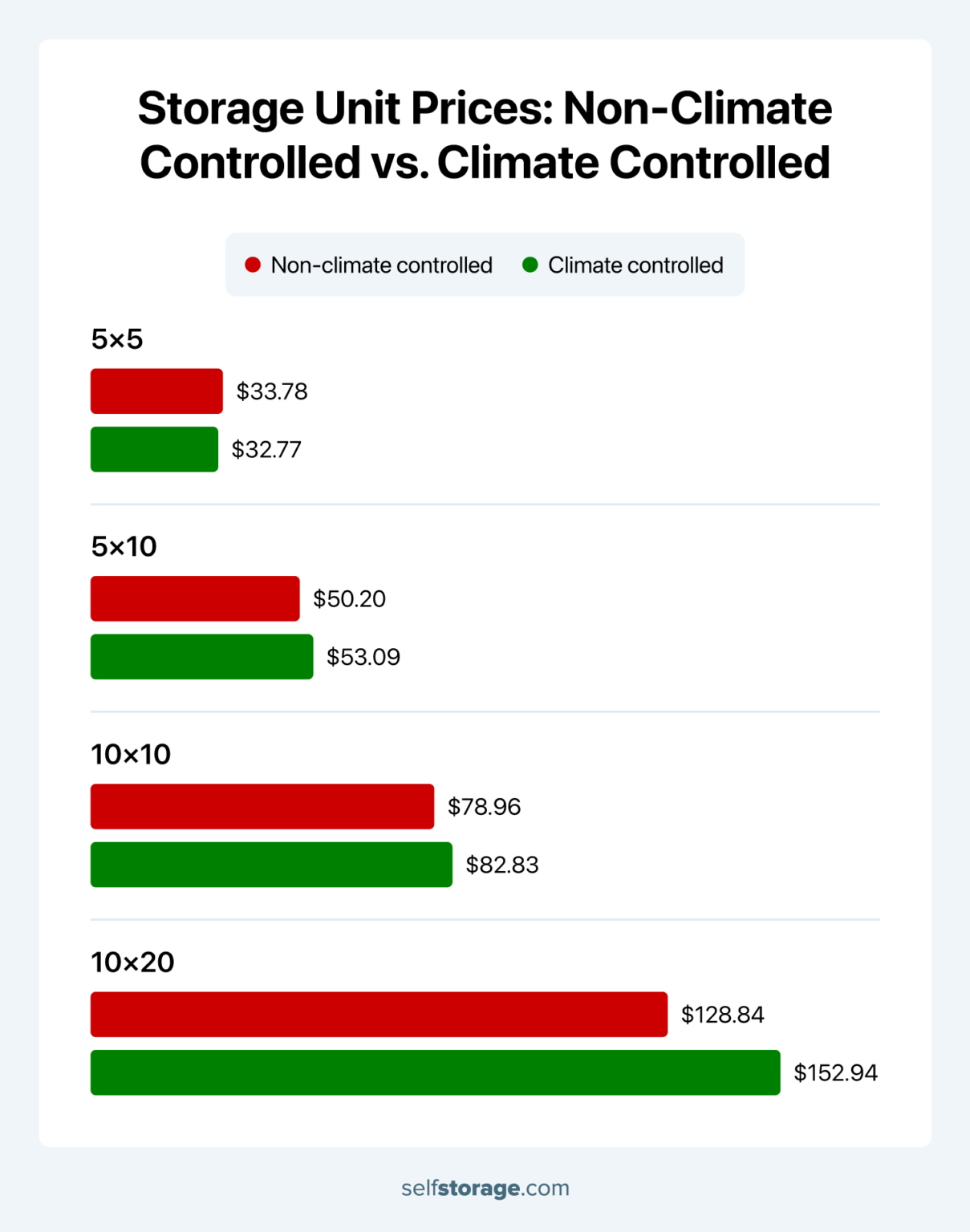Select the green 5×10 bar
This screenshot has width=970, height=1232.
tap(201, 657)
